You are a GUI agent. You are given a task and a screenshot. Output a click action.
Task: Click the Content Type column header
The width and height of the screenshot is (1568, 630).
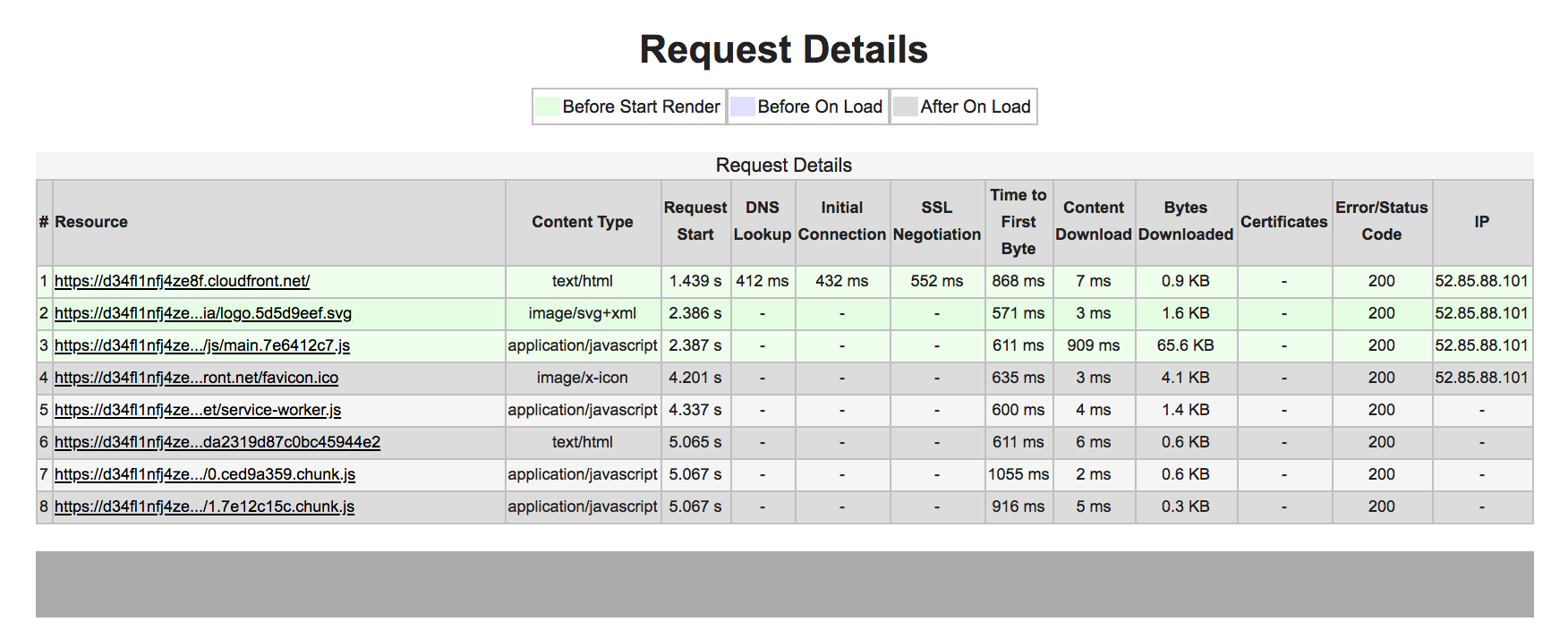[582, 222]
